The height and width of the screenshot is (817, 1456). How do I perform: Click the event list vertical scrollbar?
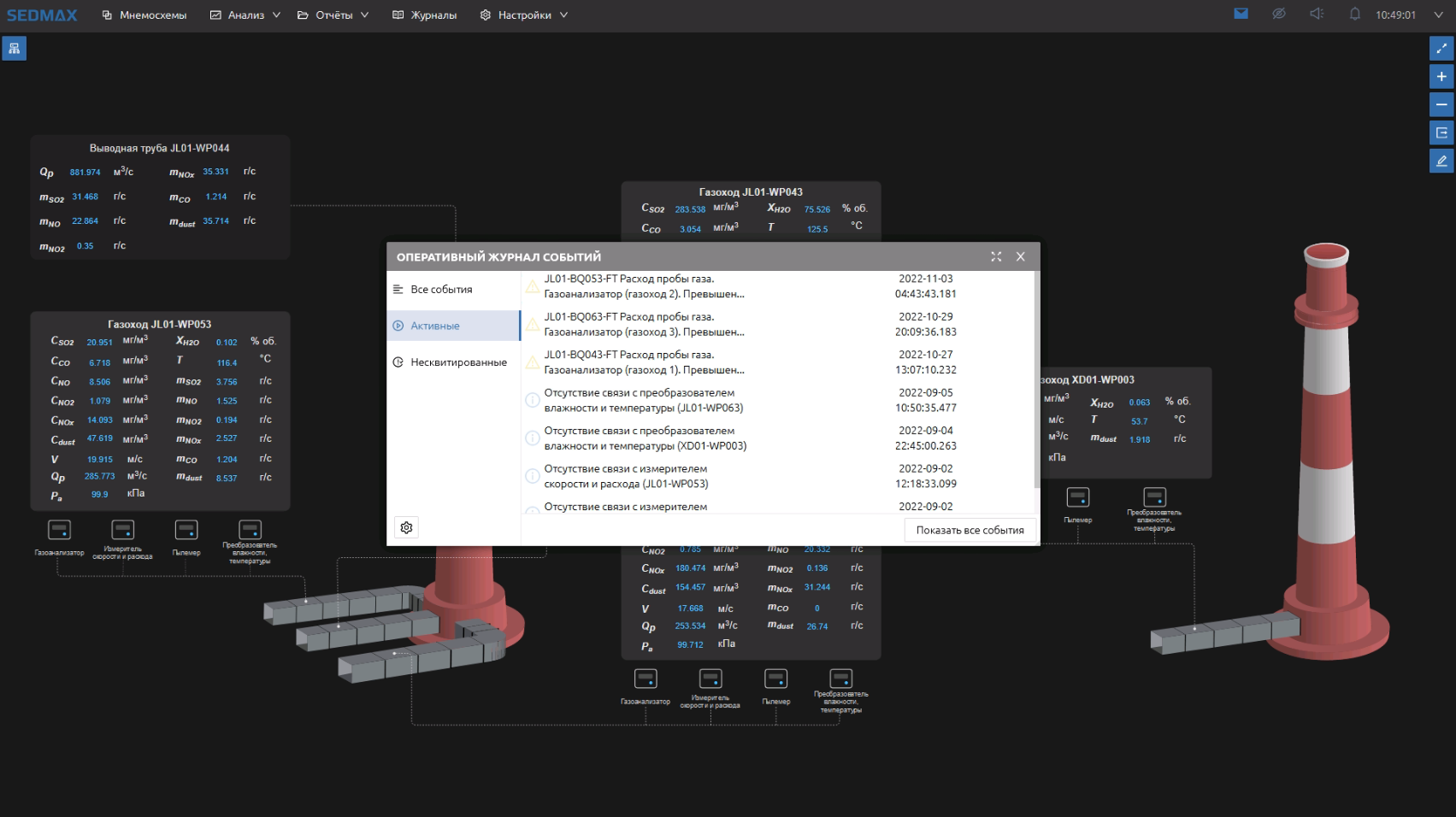coord(1036,380)
